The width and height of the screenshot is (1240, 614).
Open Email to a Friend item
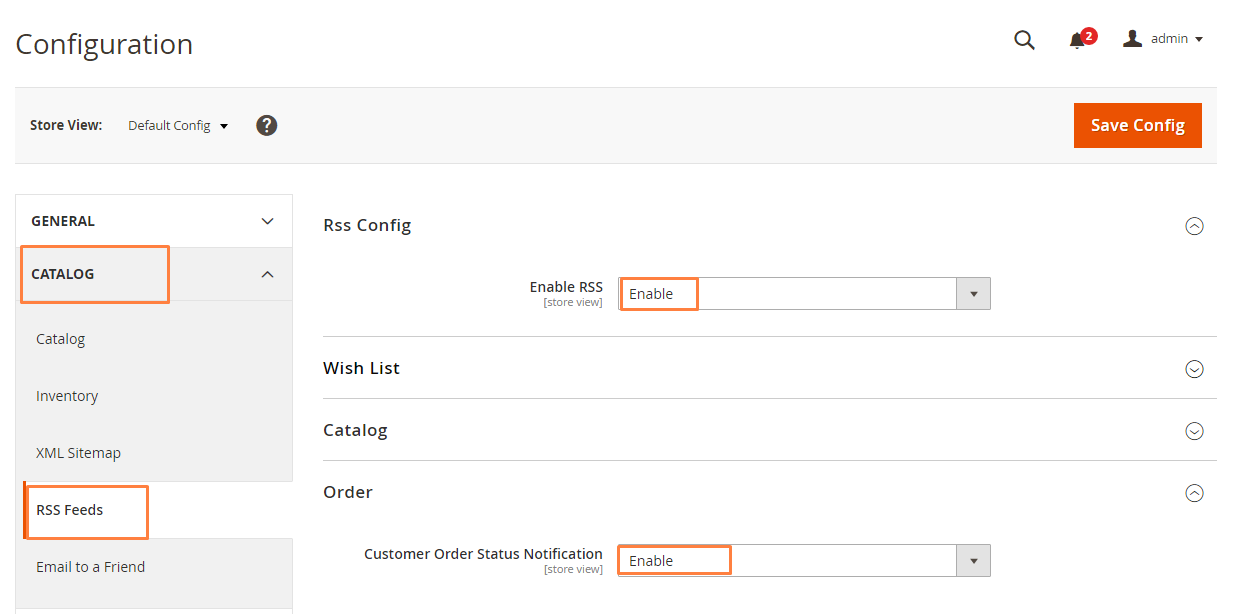point(91,567)
